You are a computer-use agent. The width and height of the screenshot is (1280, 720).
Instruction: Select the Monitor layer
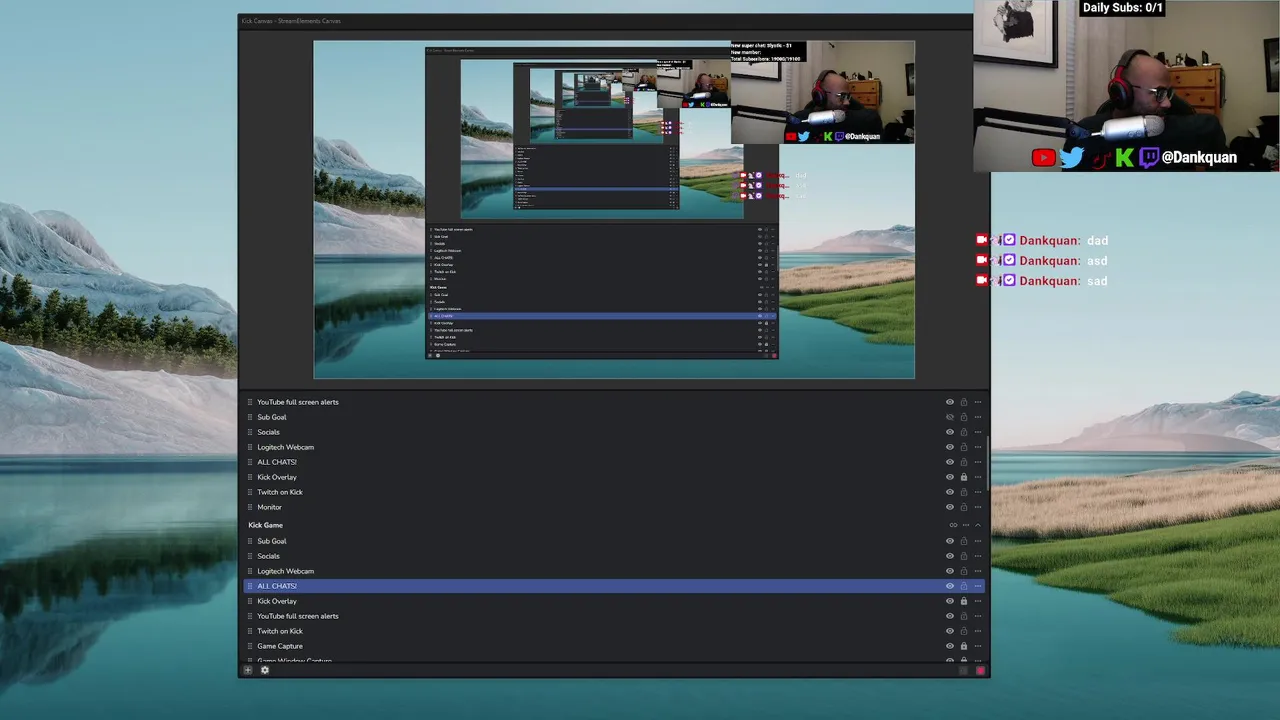614,507
